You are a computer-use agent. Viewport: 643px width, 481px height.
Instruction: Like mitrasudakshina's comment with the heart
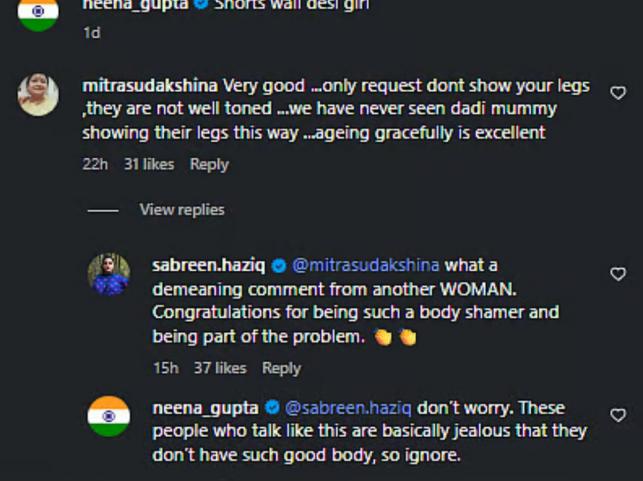[617, 93]
